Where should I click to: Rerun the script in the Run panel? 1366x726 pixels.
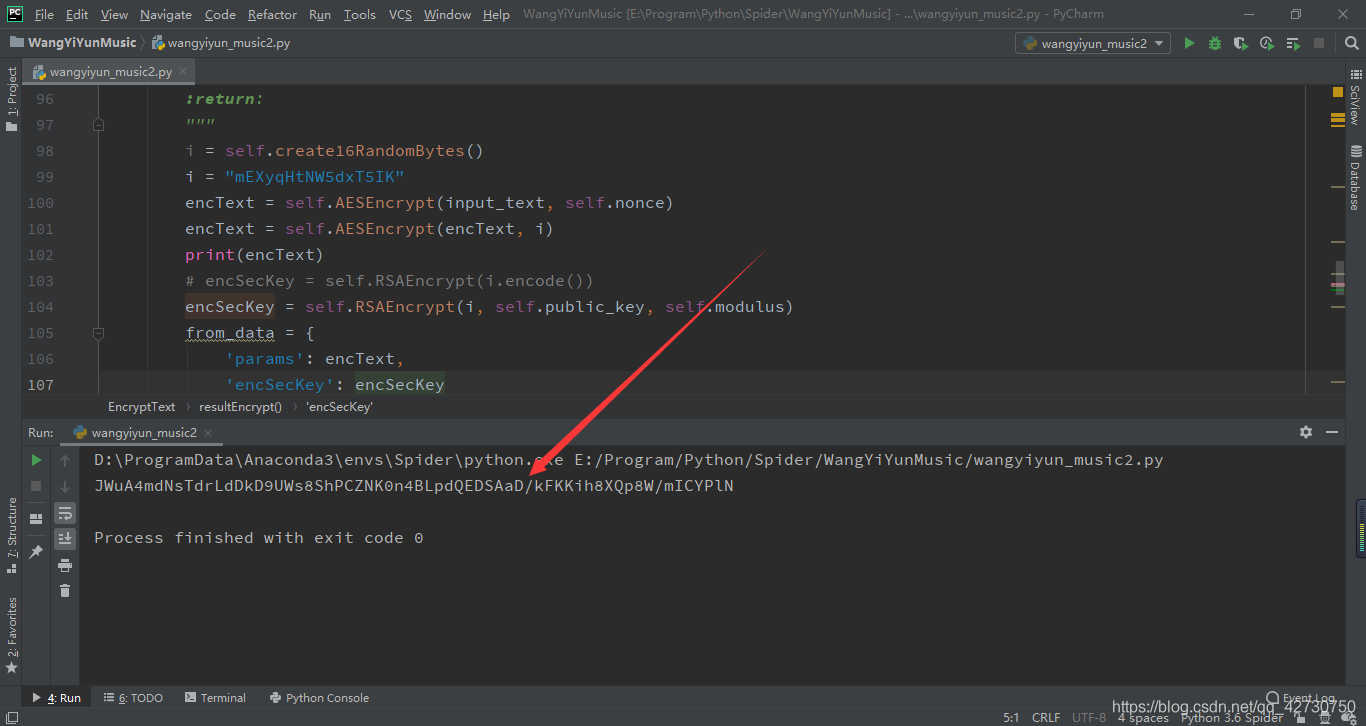tap(36, 460)
